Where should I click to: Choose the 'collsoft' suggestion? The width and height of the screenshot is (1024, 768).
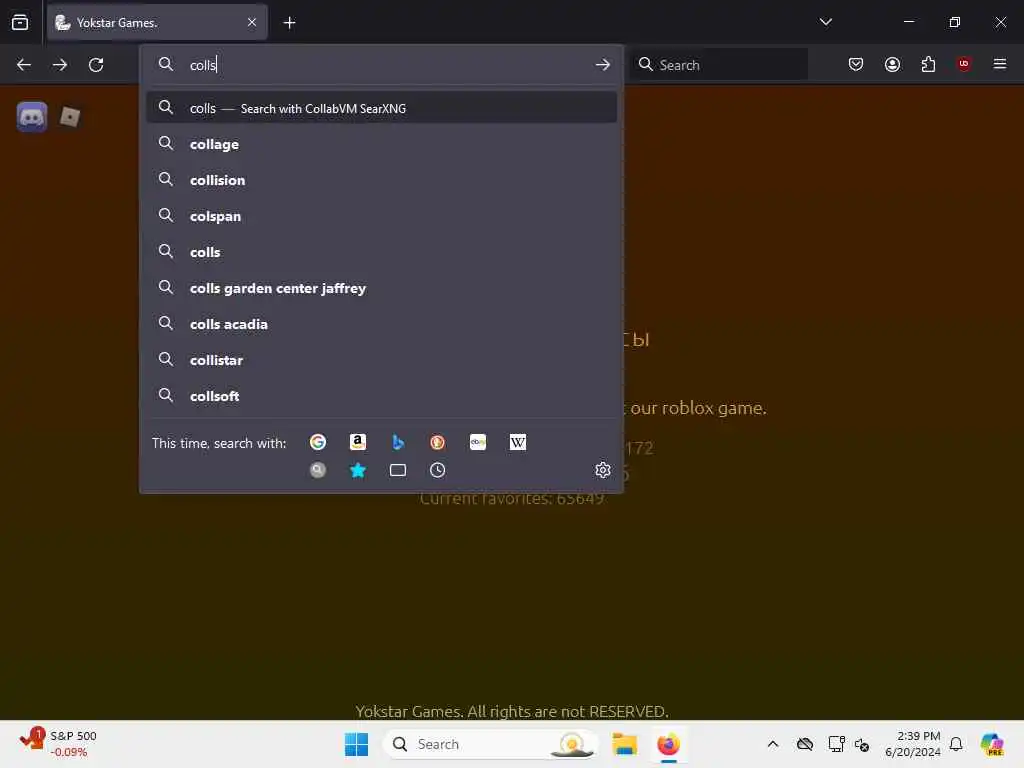tap(381, 396)
